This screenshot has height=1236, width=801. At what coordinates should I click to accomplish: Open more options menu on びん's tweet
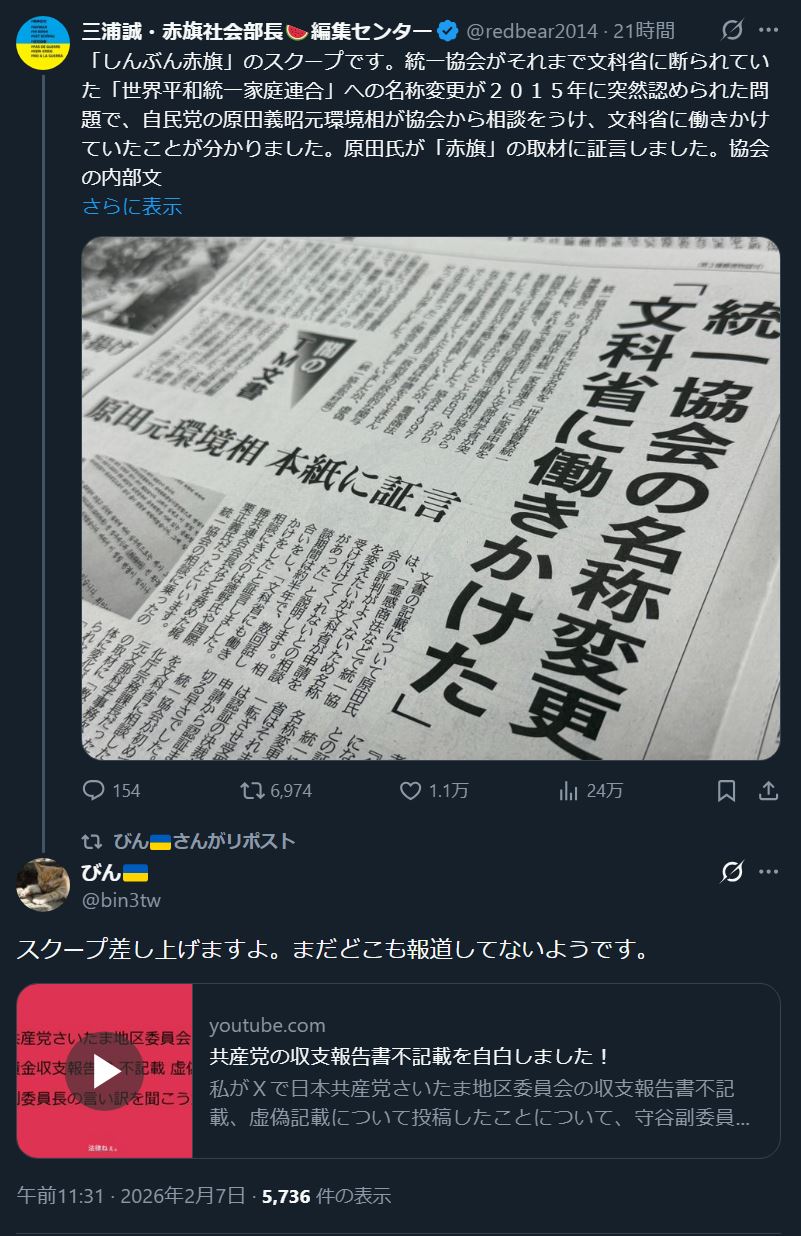point(768,872)
